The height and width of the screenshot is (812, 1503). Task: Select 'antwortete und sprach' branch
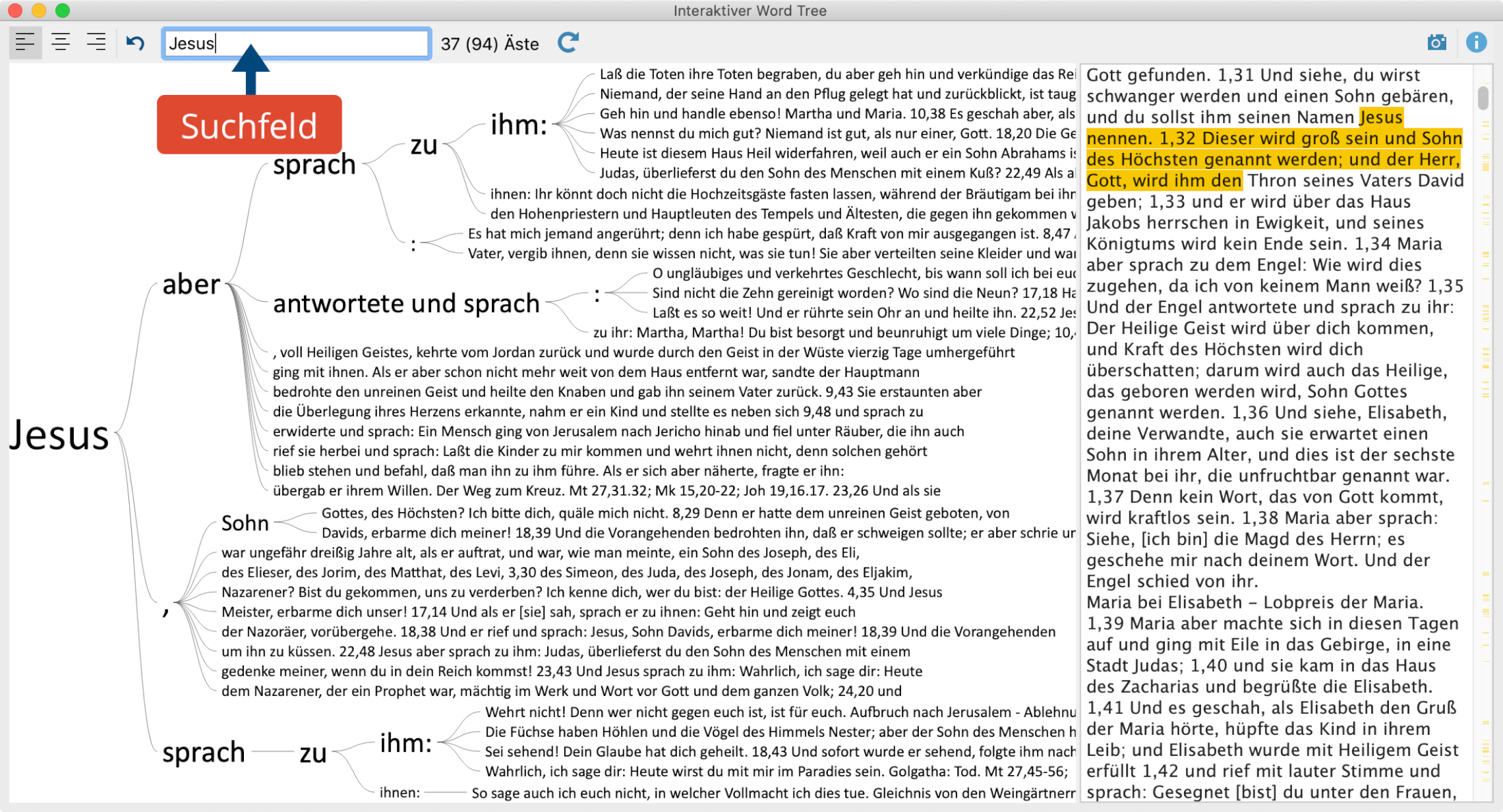(406, 304)
